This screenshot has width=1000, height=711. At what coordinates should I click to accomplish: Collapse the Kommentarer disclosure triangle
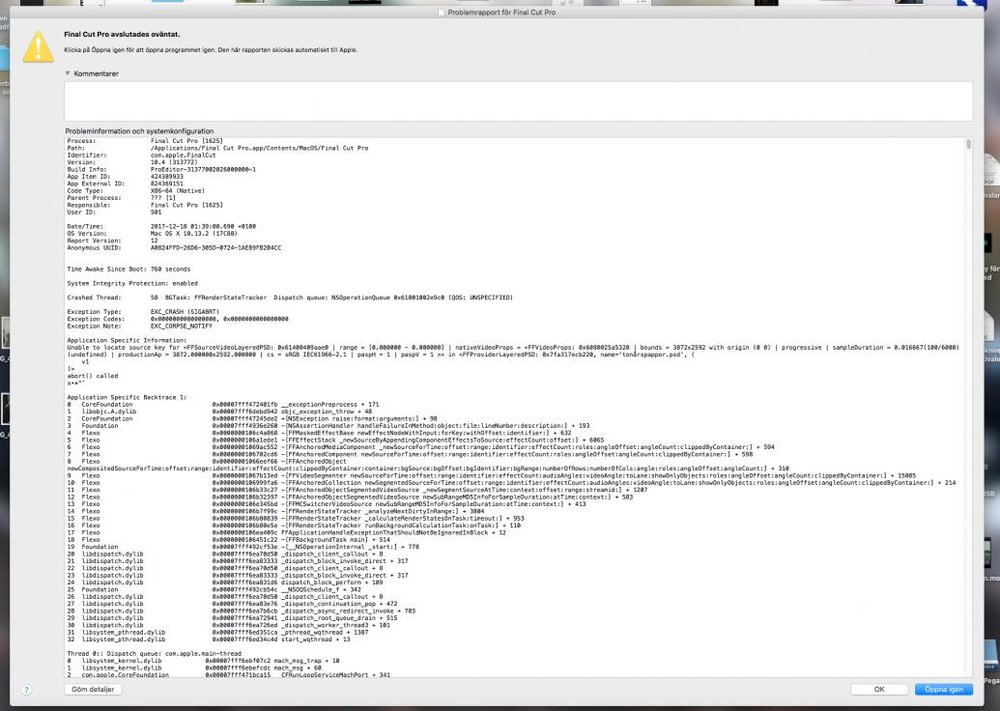tap(68, 73)
